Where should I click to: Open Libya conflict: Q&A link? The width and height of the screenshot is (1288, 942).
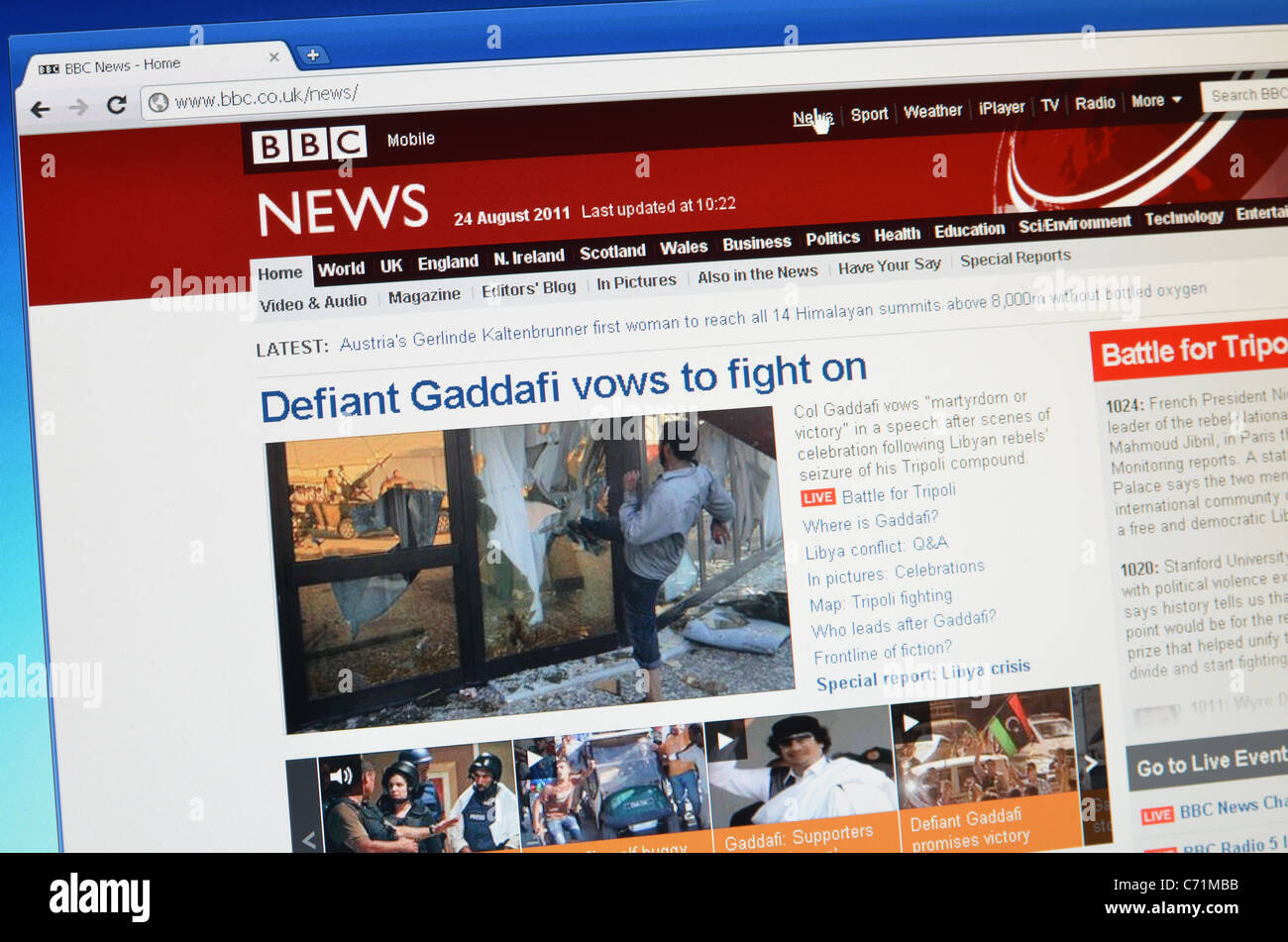click(x=876, y=547)
